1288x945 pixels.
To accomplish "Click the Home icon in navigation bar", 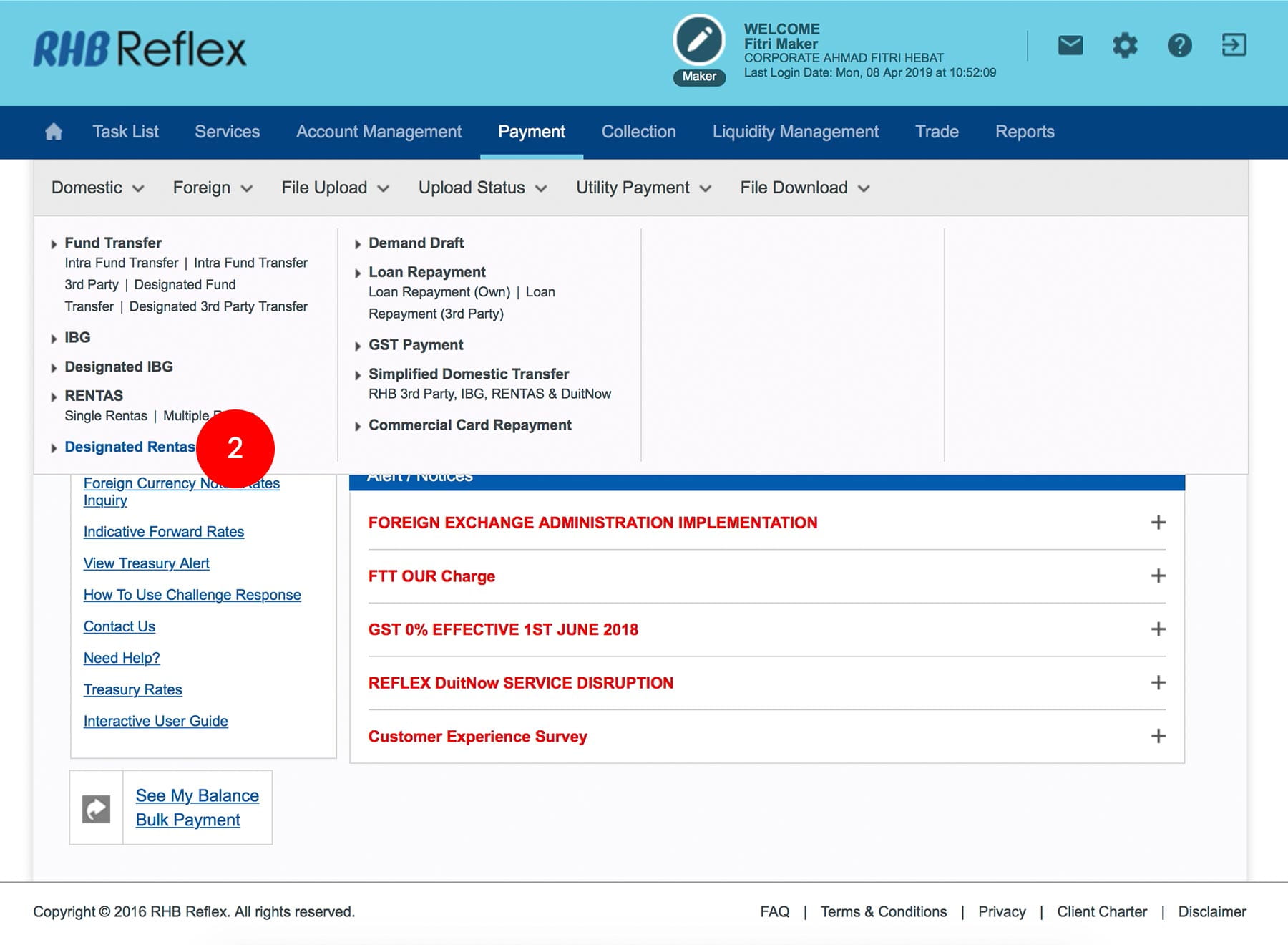I will [54, 132].
